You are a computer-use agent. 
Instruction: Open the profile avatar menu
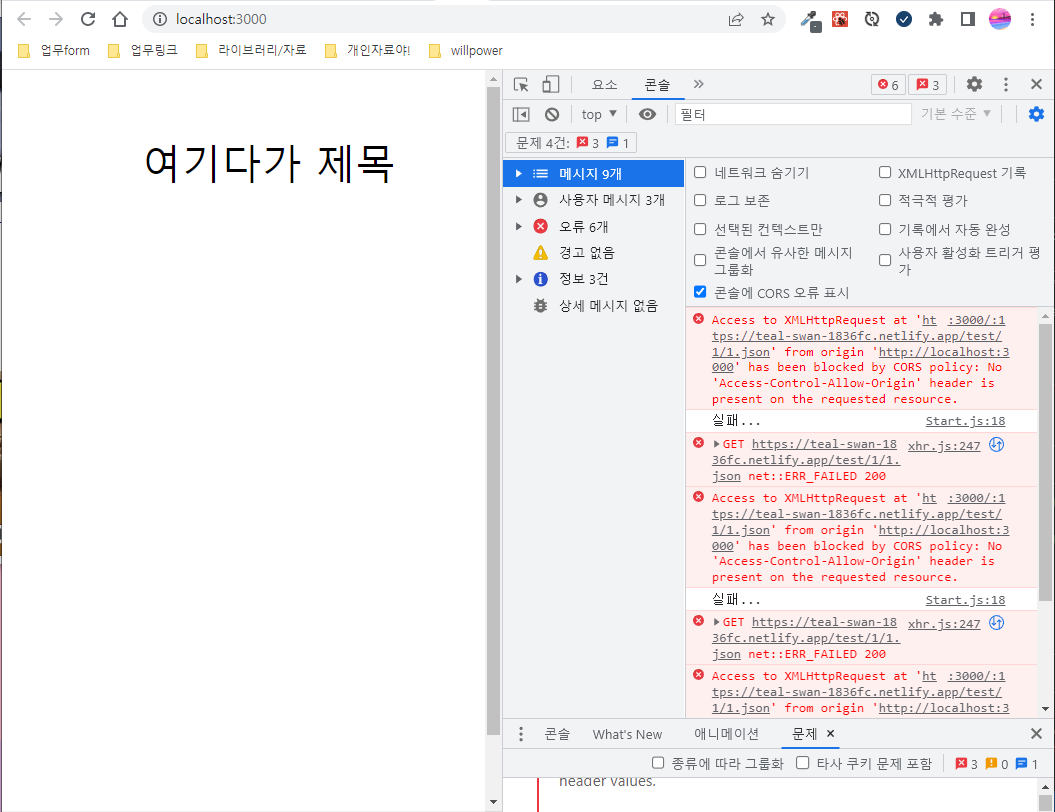1000,19
